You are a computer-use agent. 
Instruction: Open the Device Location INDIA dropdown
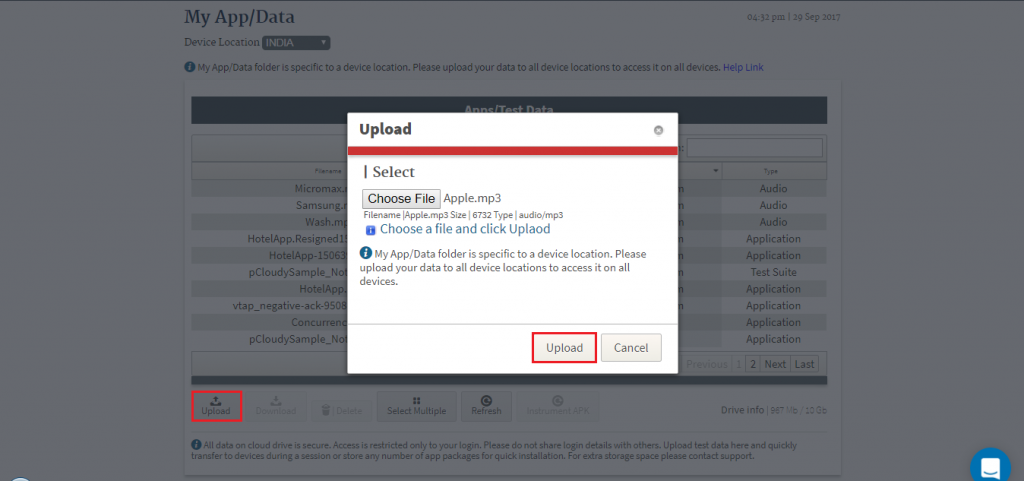296,43
